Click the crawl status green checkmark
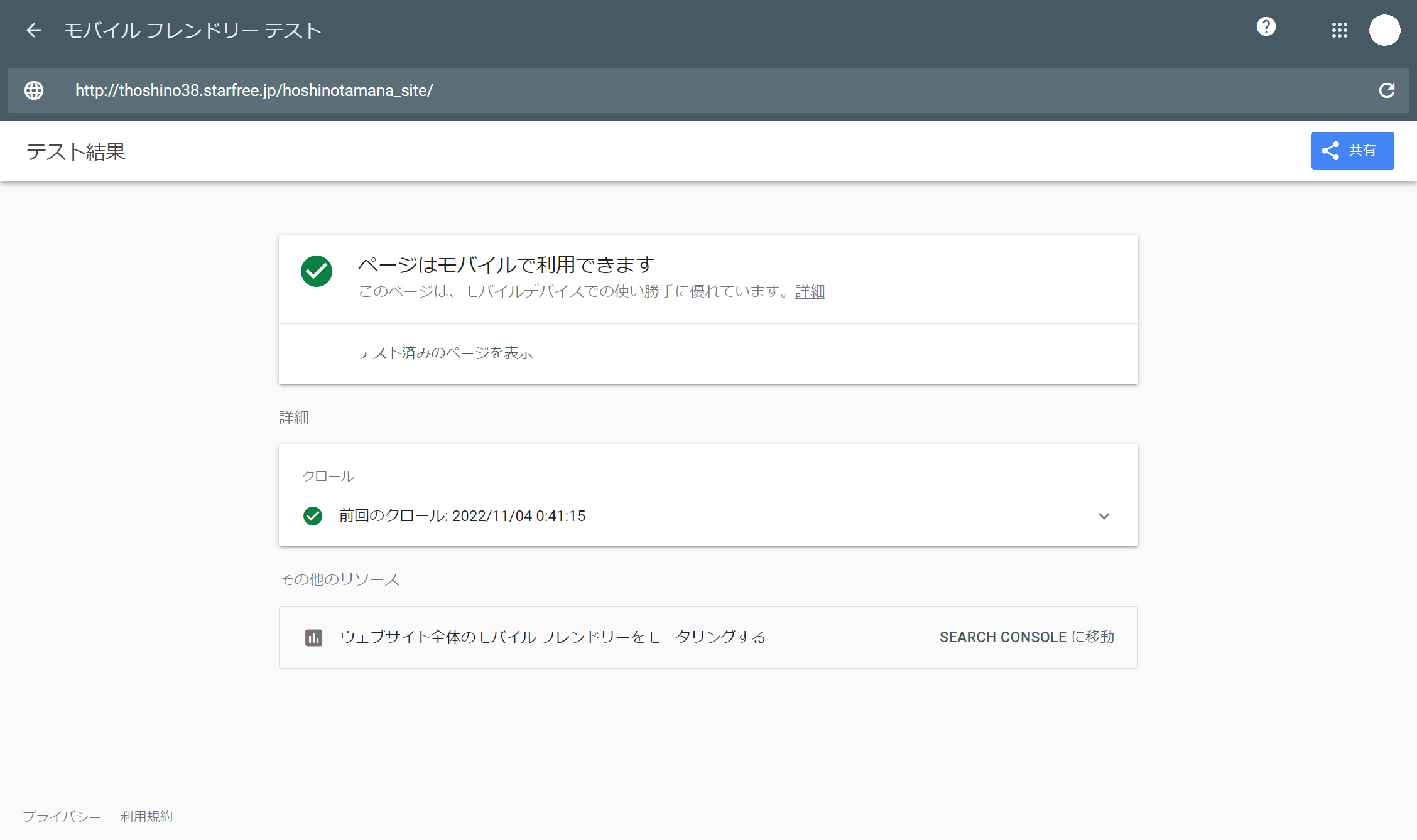The width and height of the screenshot is (1417, 840). [313, 516]
